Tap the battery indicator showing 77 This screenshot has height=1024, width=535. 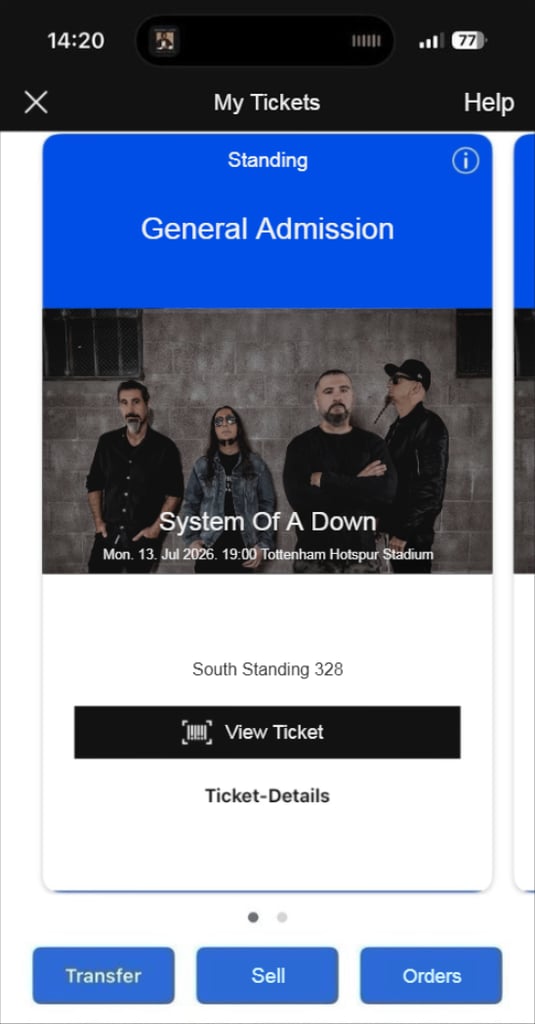click(469, 41)
